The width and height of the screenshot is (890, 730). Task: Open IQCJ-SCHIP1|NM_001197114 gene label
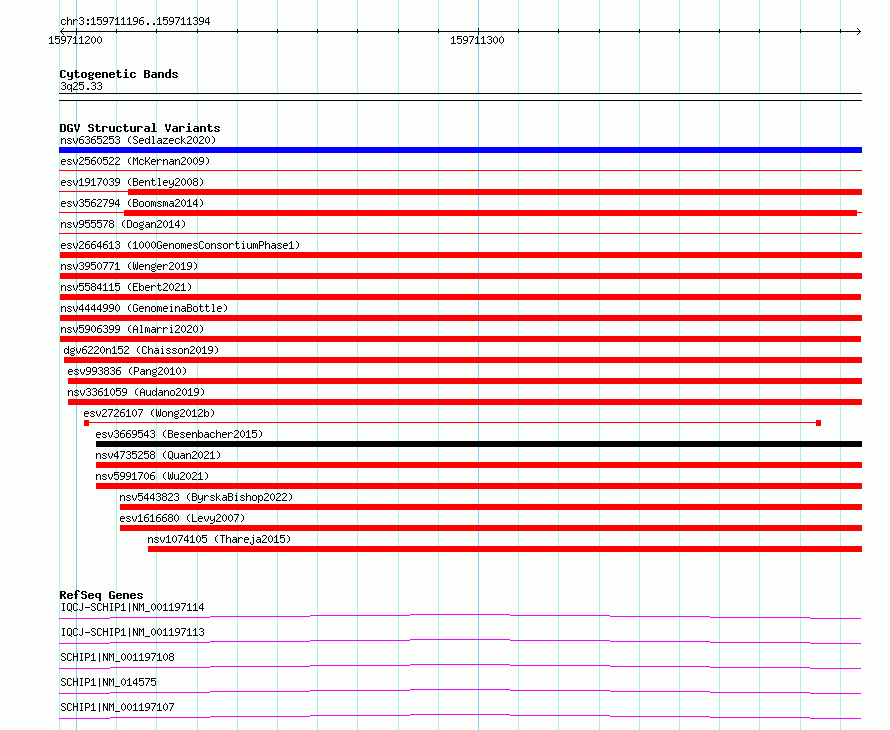click(x=132, y=607)
